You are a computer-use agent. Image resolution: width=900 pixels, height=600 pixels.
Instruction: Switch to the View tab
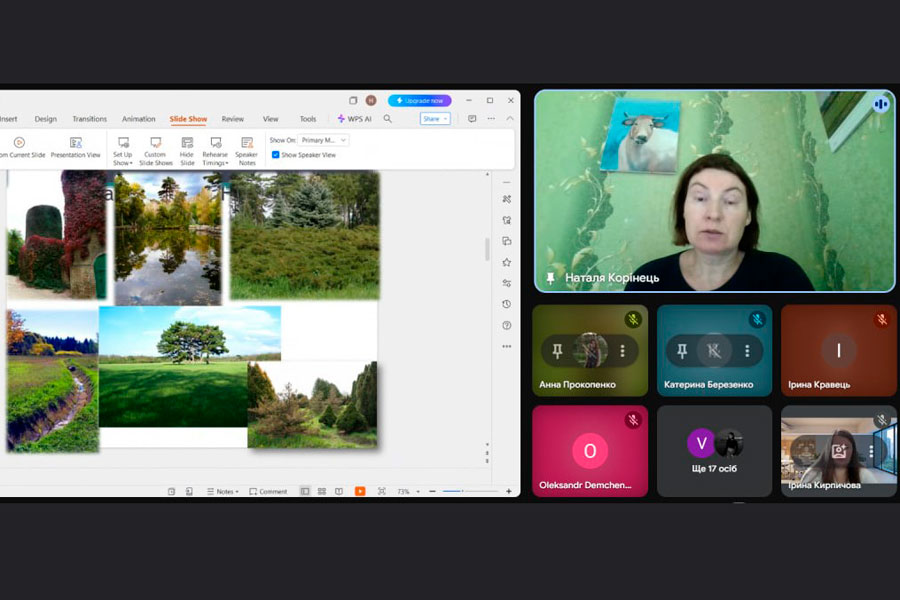click(x=270, y=119)
